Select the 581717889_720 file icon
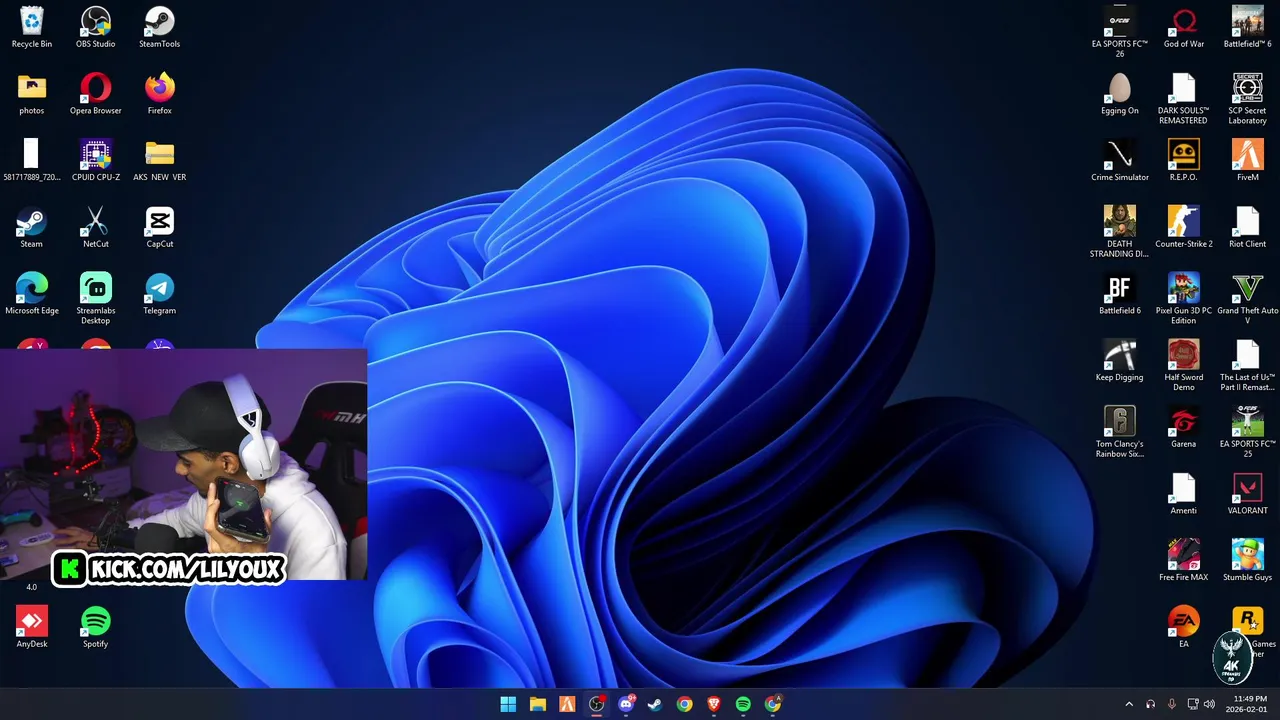1280x720 pixels. 32,160
